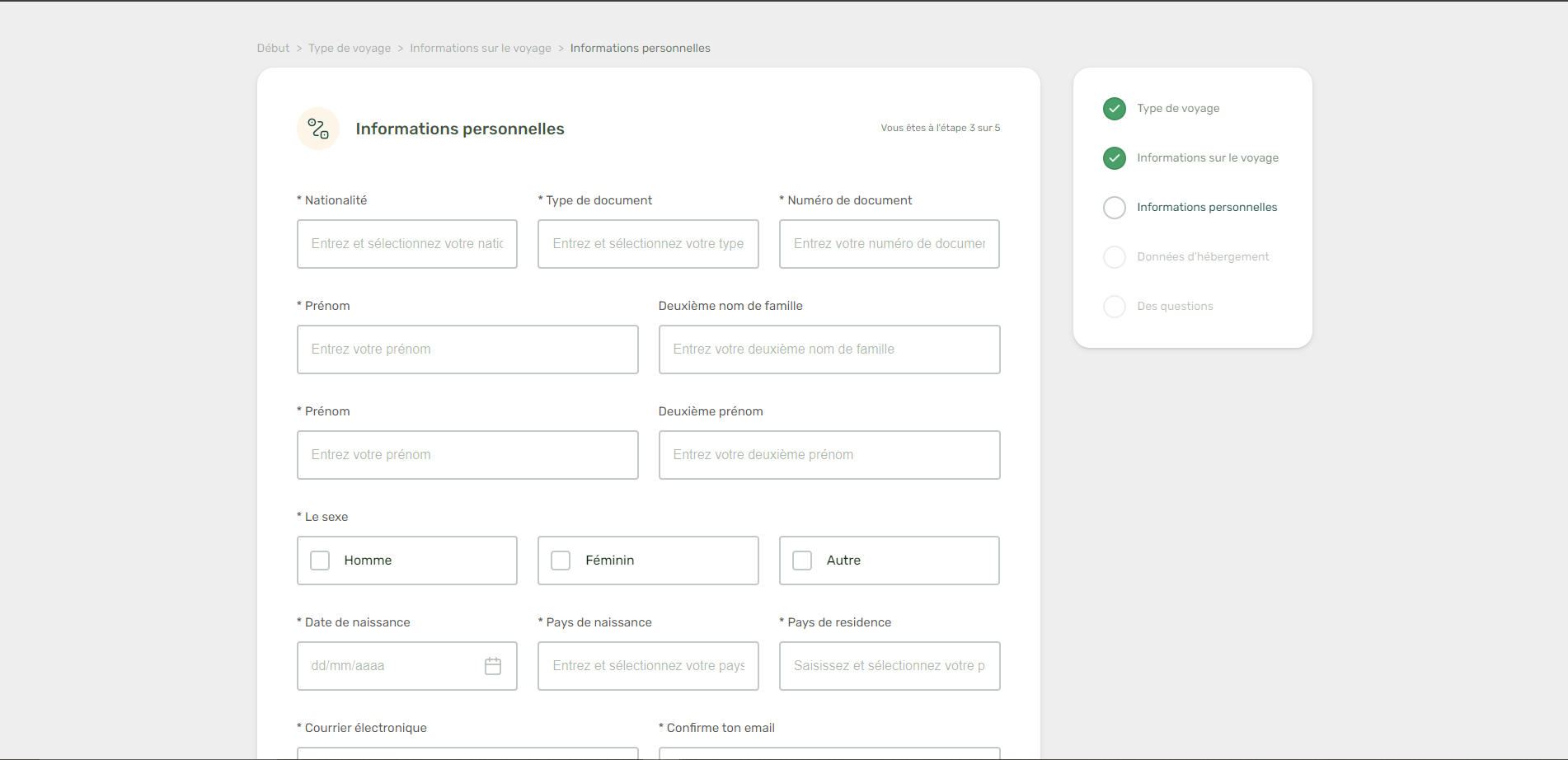Click the circle next to Des questions

coord(1114,307)
